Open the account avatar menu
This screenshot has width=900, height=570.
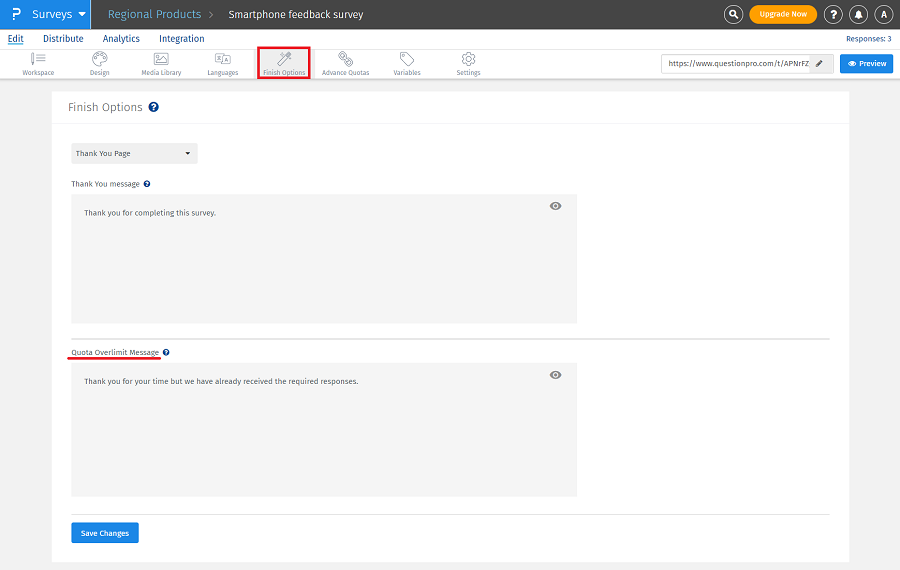(x=883, y=15)
